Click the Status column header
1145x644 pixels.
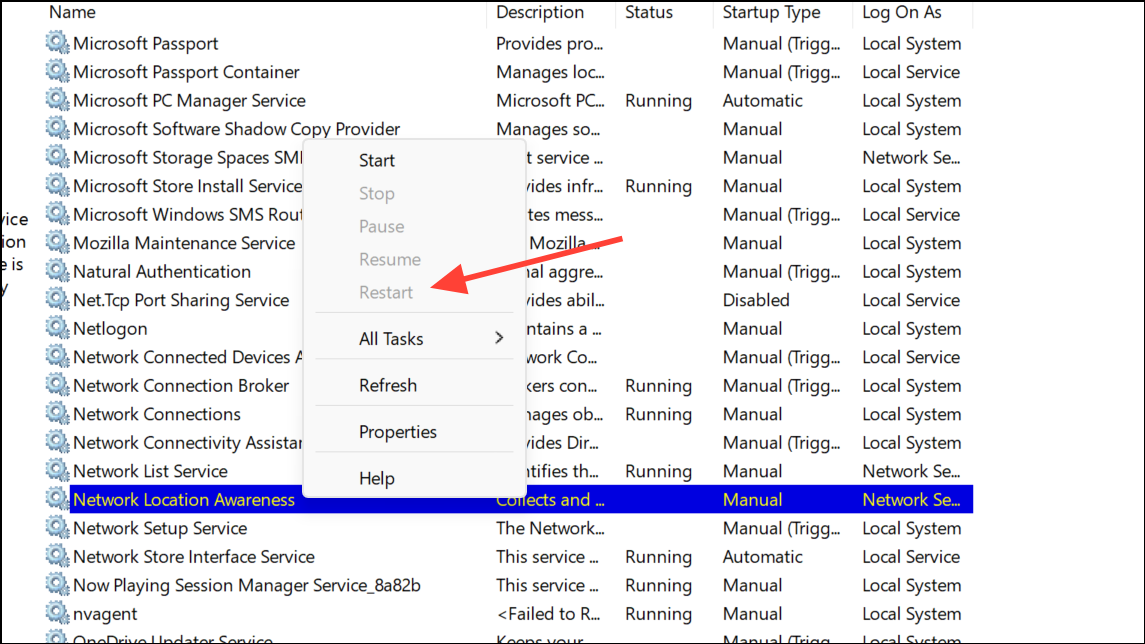point(650,12)
